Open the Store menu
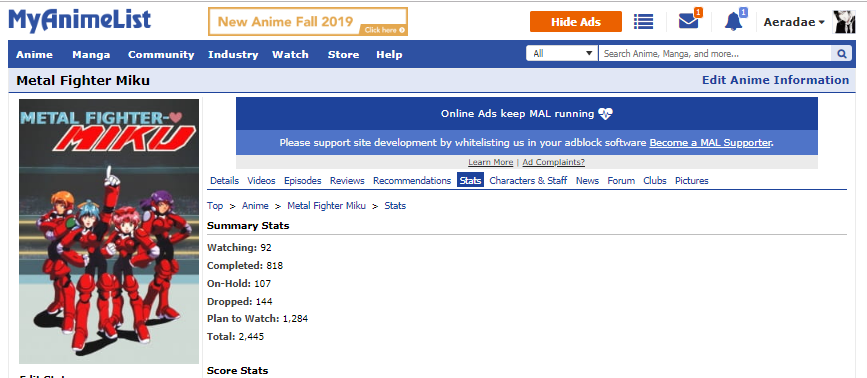Screen dimensions: 867x378 (x=343, y=54)
